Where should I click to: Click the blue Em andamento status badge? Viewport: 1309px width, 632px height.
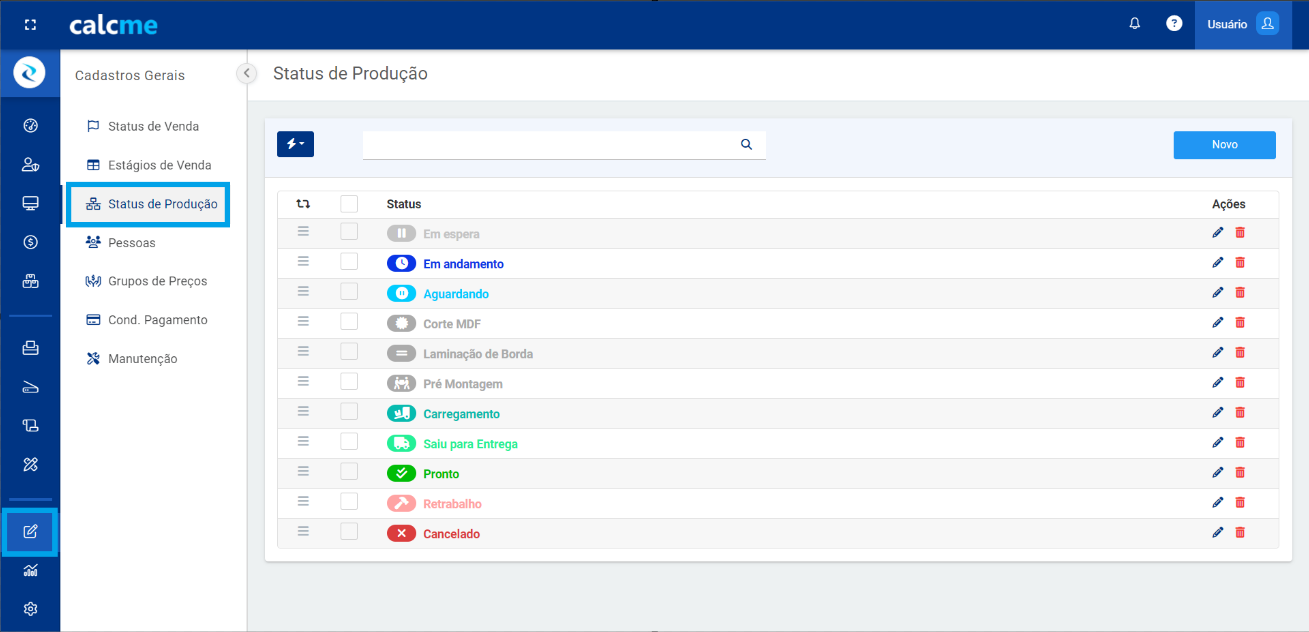[x=401, y=264]
